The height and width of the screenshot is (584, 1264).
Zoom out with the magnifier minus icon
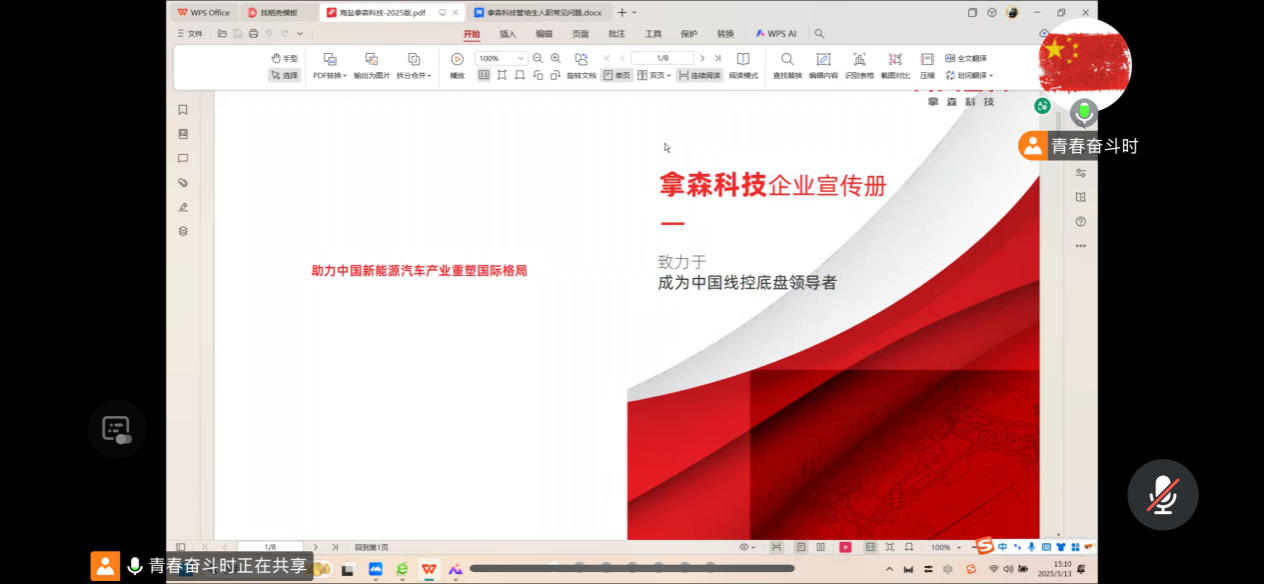(x=538, y=59)
